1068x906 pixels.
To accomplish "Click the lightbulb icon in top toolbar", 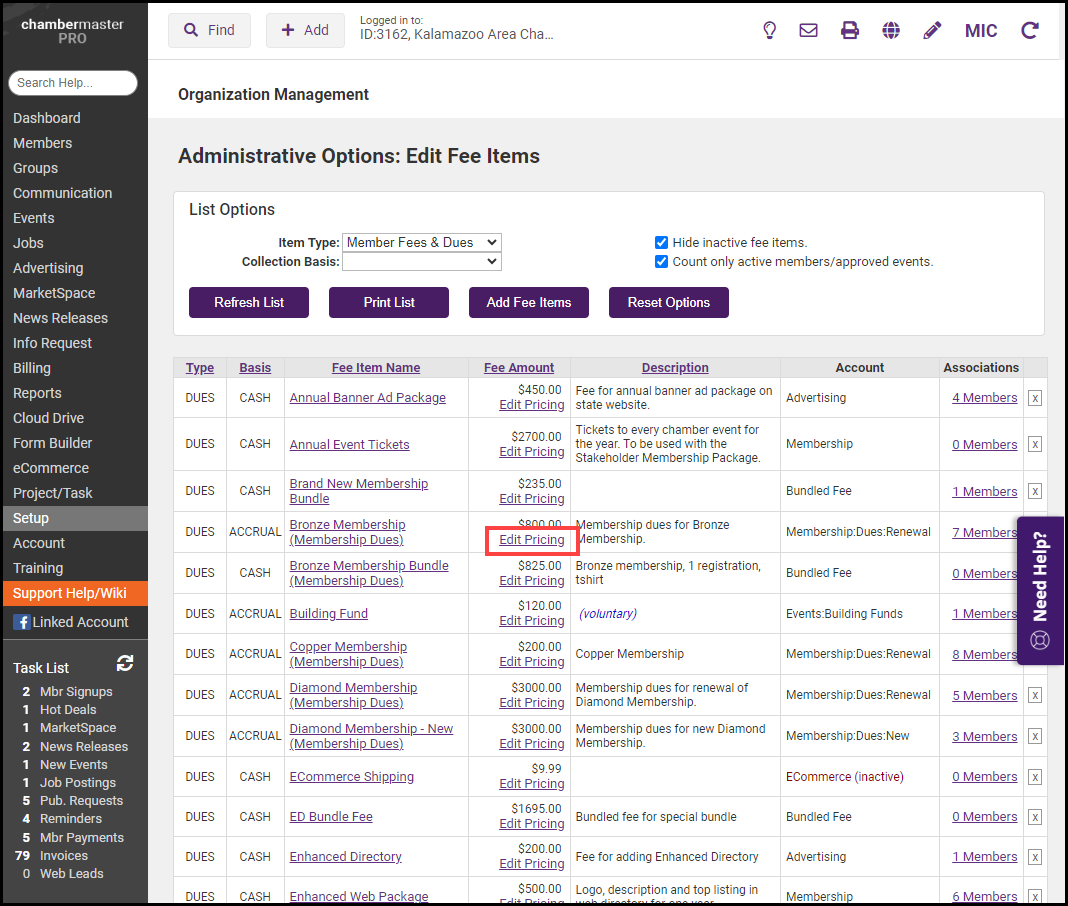I will (769, 30).
